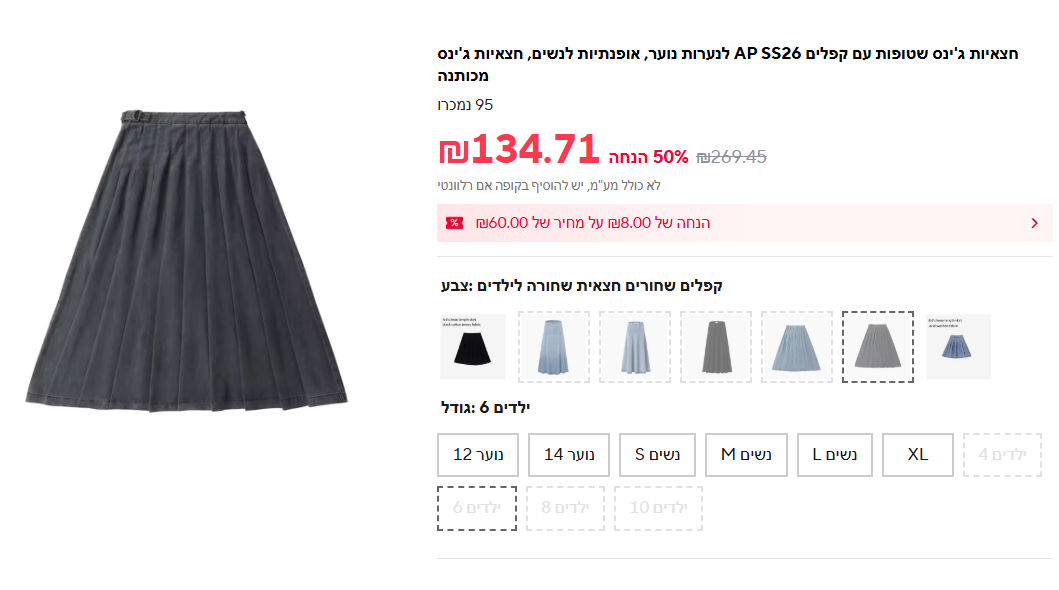Select size נוער 12
The width and height of the screenshot is (1059, 590).
coord(478,455)
